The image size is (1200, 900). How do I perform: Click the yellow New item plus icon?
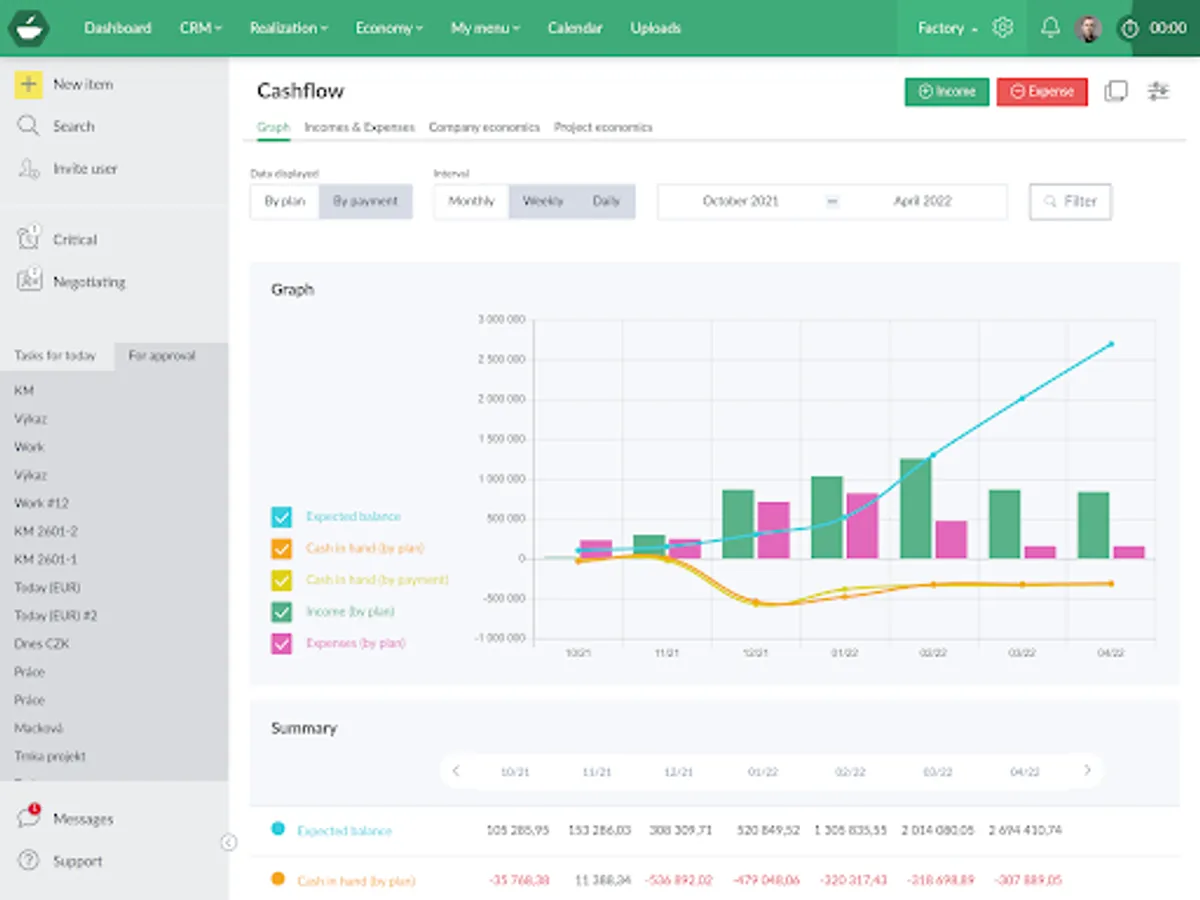tap(28, 84)
